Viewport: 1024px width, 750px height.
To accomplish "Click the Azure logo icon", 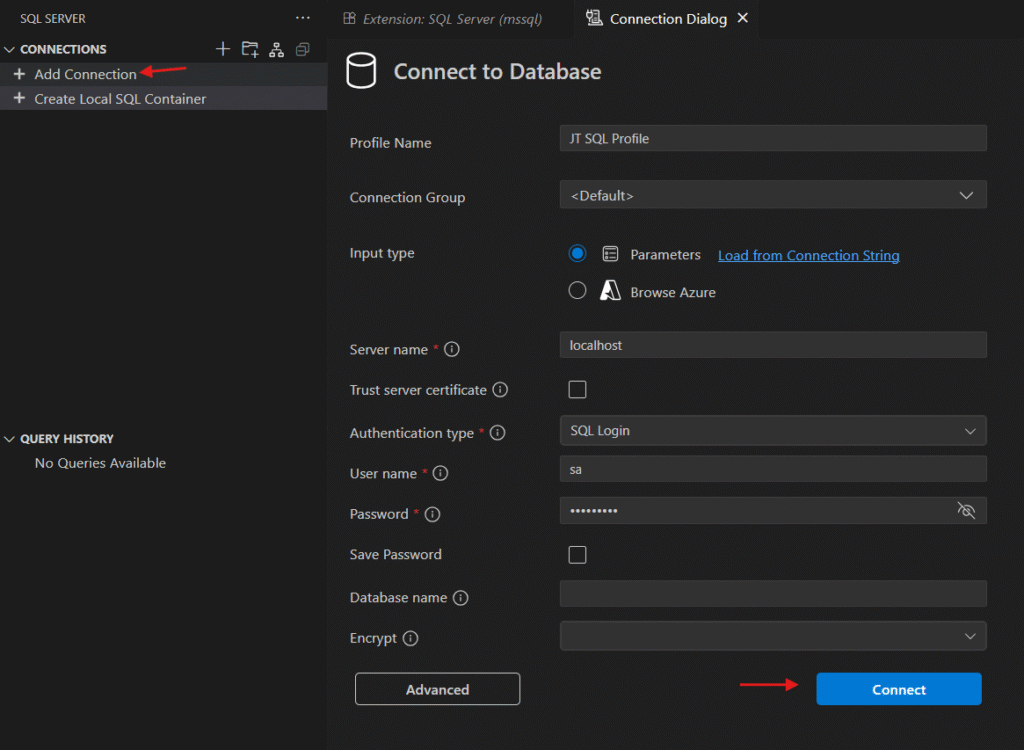I will point(610,290).
